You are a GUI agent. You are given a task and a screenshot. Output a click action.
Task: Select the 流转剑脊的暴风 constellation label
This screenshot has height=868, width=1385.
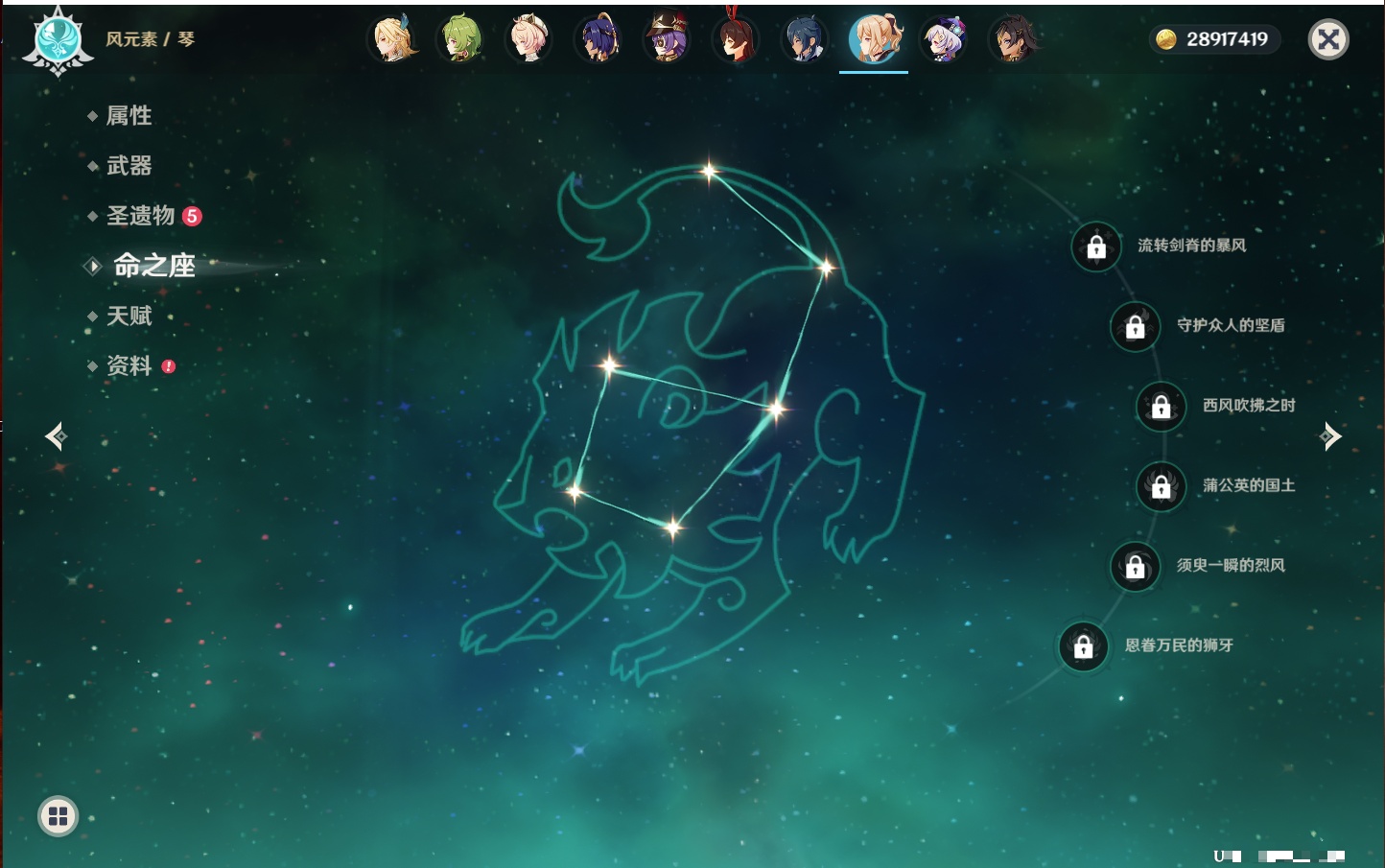1192,246
